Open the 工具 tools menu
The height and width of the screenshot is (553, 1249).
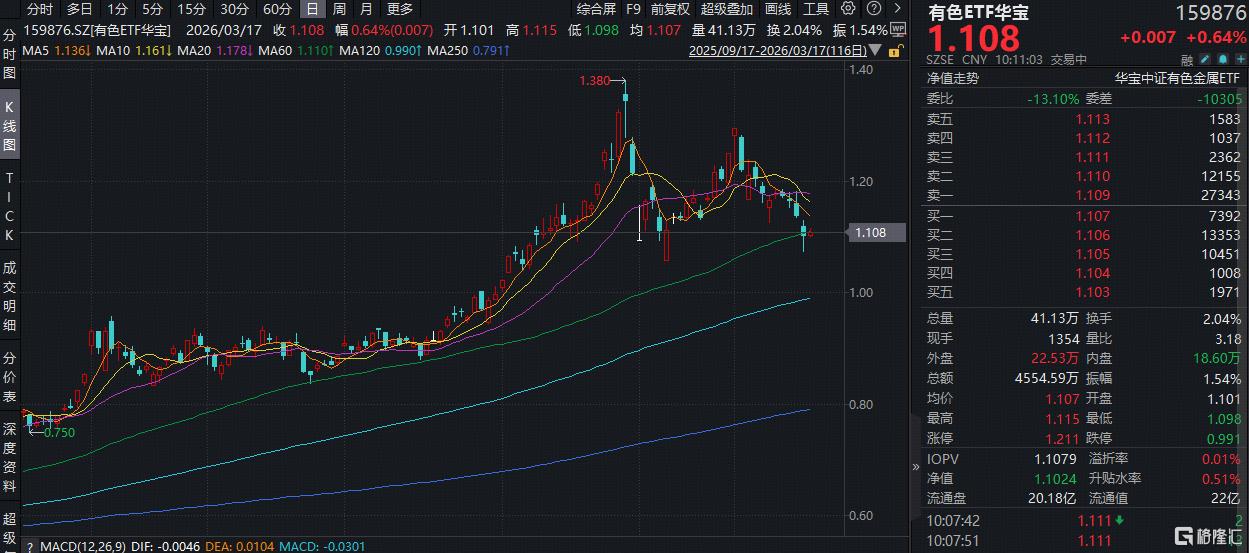pos(816,9)
